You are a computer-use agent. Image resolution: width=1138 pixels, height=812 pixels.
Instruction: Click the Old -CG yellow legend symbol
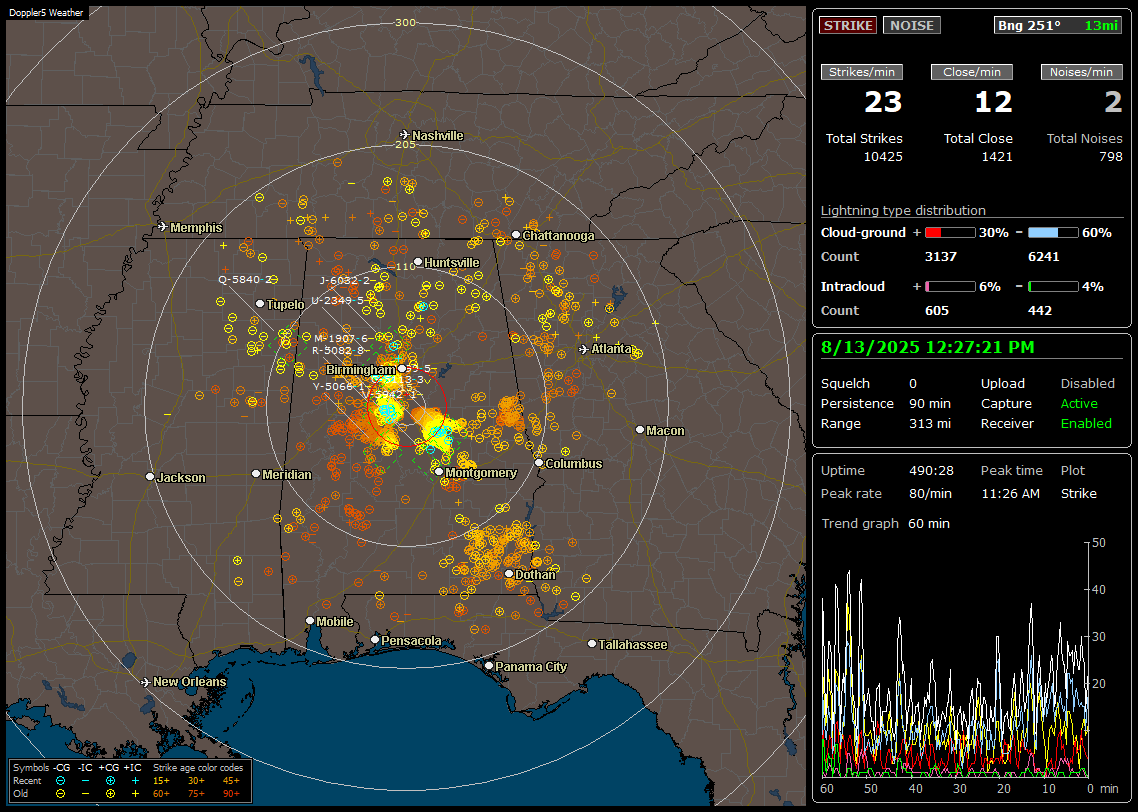(61, 794)
